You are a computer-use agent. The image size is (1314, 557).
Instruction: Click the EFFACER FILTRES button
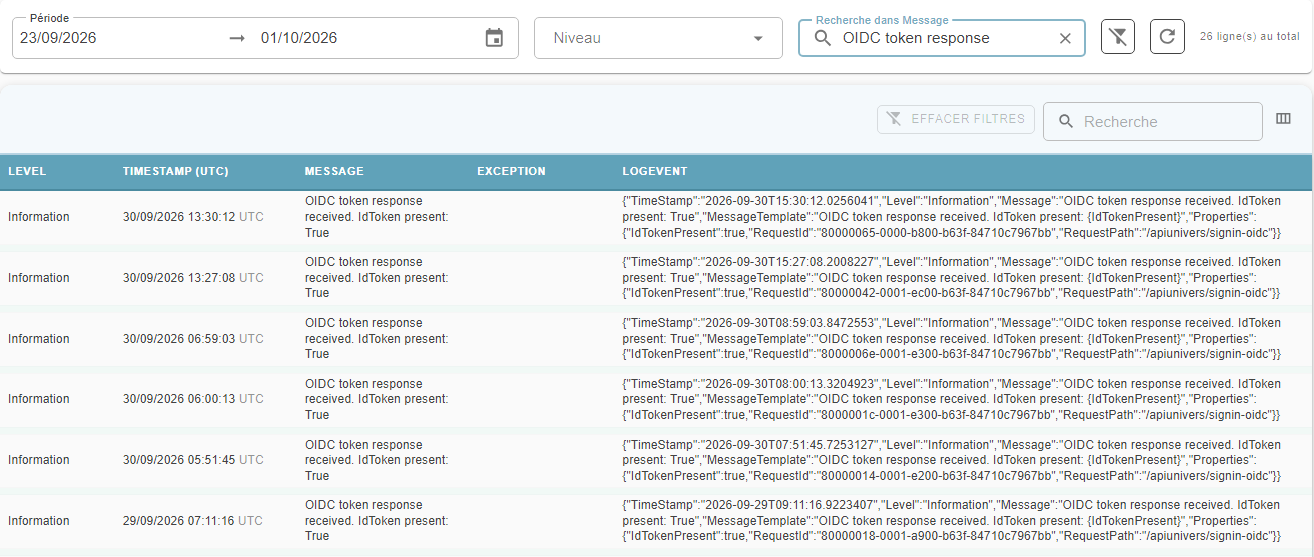pos(956,119)
